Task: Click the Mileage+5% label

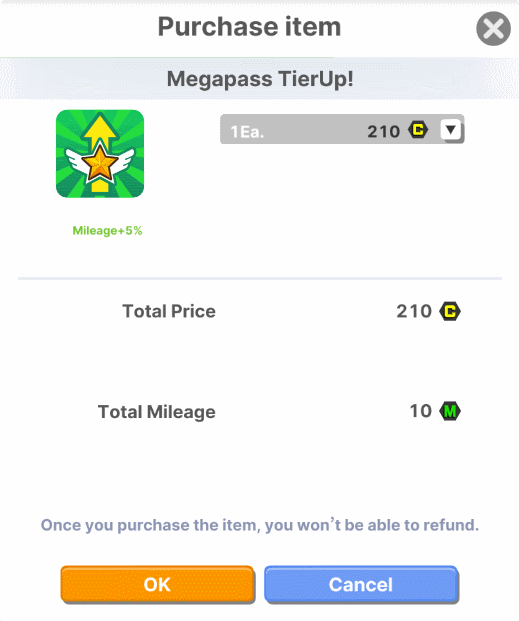Action: point(107,230)
